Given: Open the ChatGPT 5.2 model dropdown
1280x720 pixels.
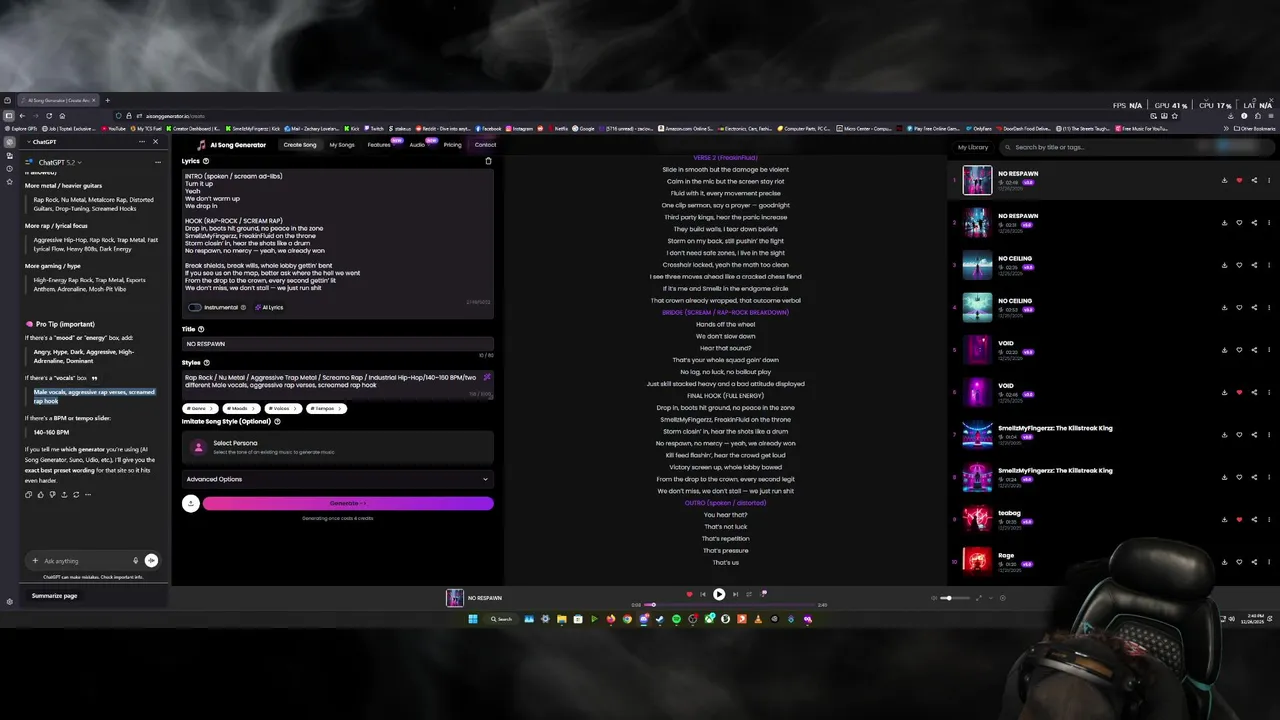Looking at the screenshot, I should click(x=60, y=162).
